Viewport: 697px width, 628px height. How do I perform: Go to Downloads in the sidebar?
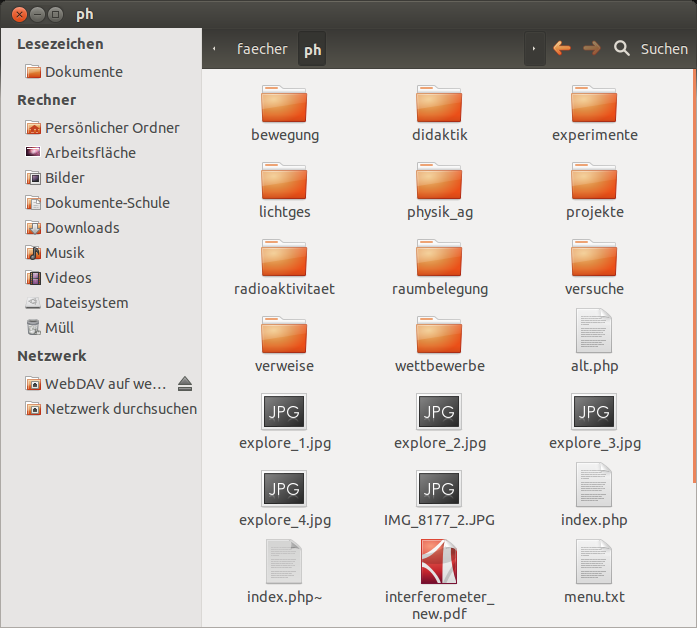[82, 228]
